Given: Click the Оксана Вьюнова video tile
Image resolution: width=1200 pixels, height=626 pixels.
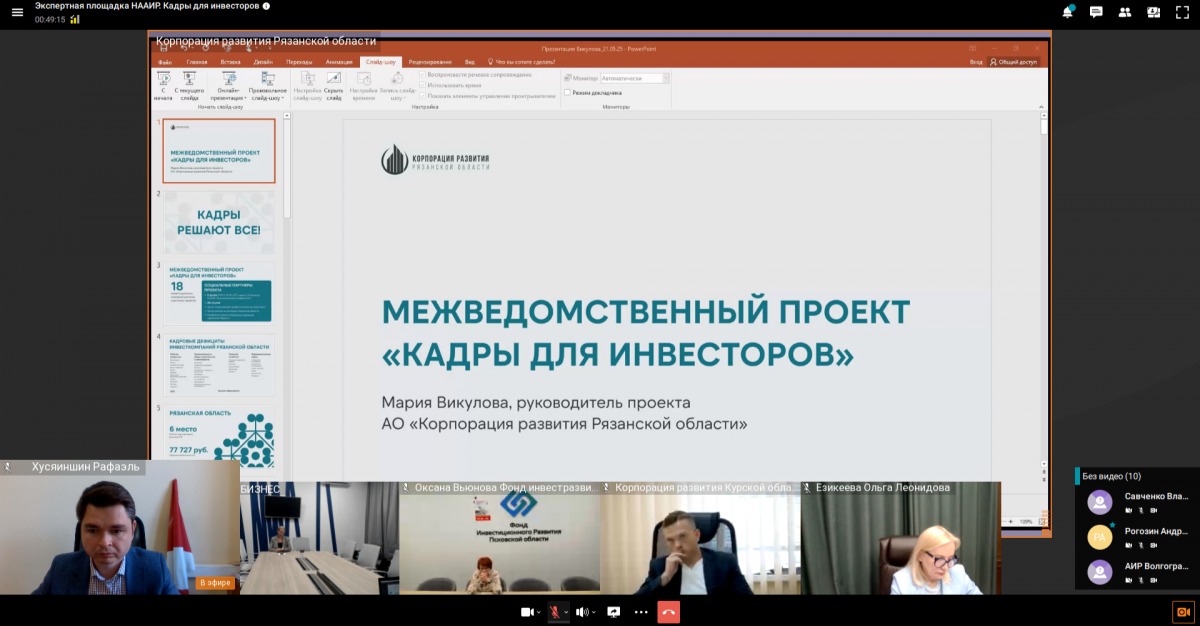Looking at the screenshot, I should 500,538.
